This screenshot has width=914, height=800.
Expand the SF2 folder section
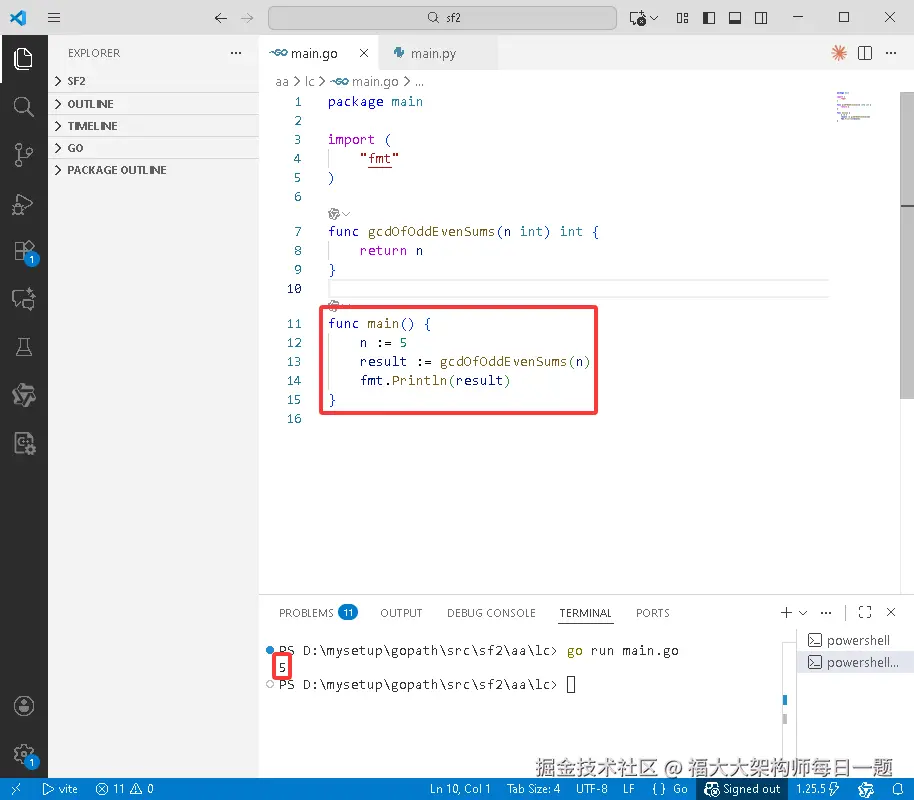pos(154,81)
